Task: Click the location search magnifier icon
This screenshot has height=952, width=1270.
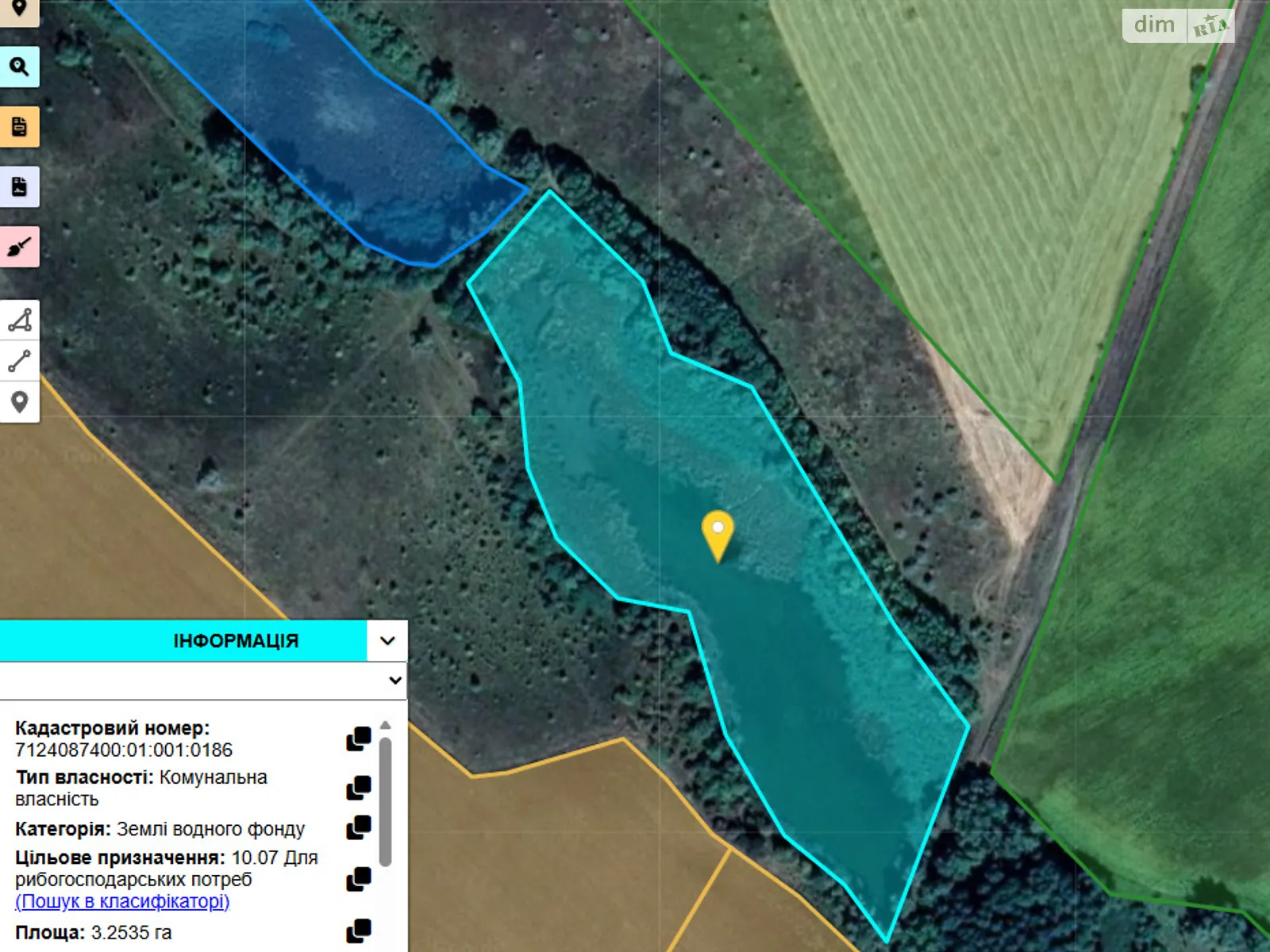Action: click(x=19, y=67)
